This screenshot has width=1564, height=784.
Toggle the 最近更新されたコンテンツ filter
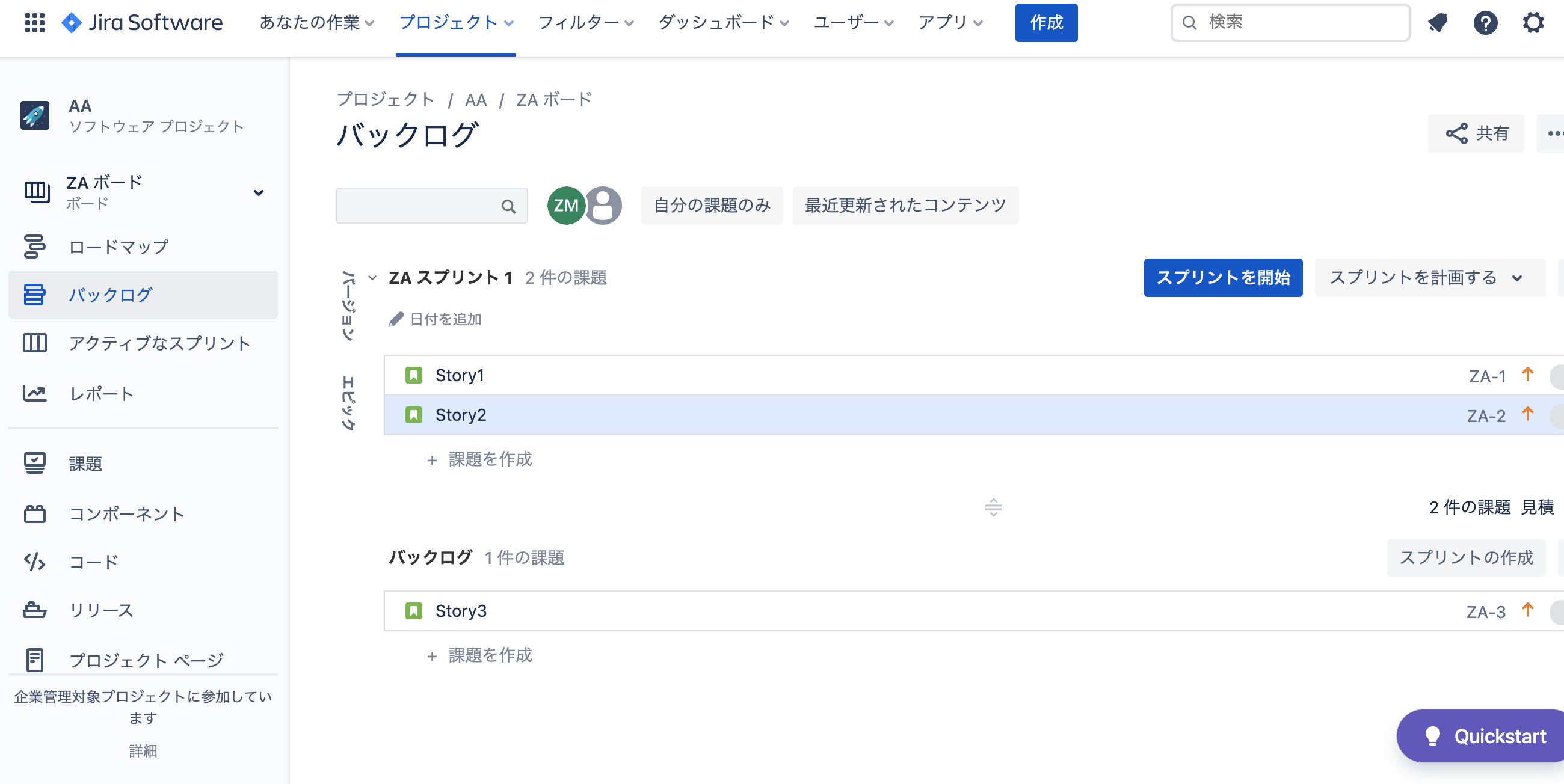pos(905,205)
